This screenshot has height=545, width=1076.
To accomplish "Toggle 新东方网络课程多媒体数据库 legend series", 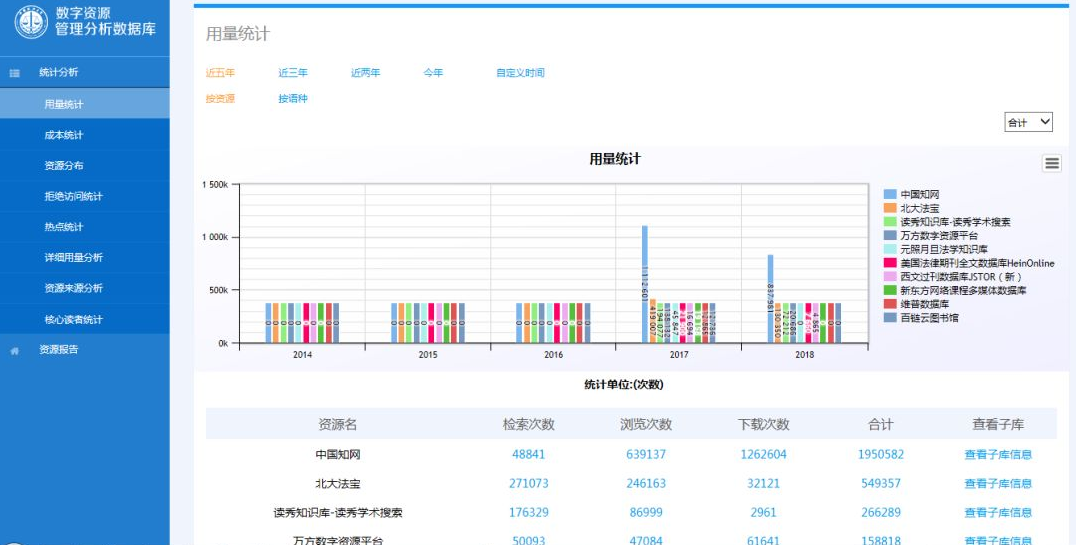I will tap(955, 290).
